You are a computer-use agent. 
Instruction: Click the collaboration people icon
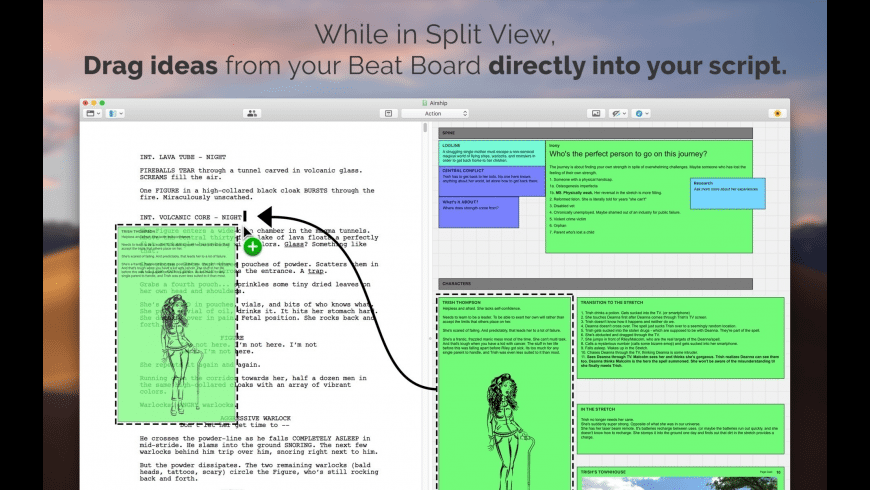click(252, 113)
